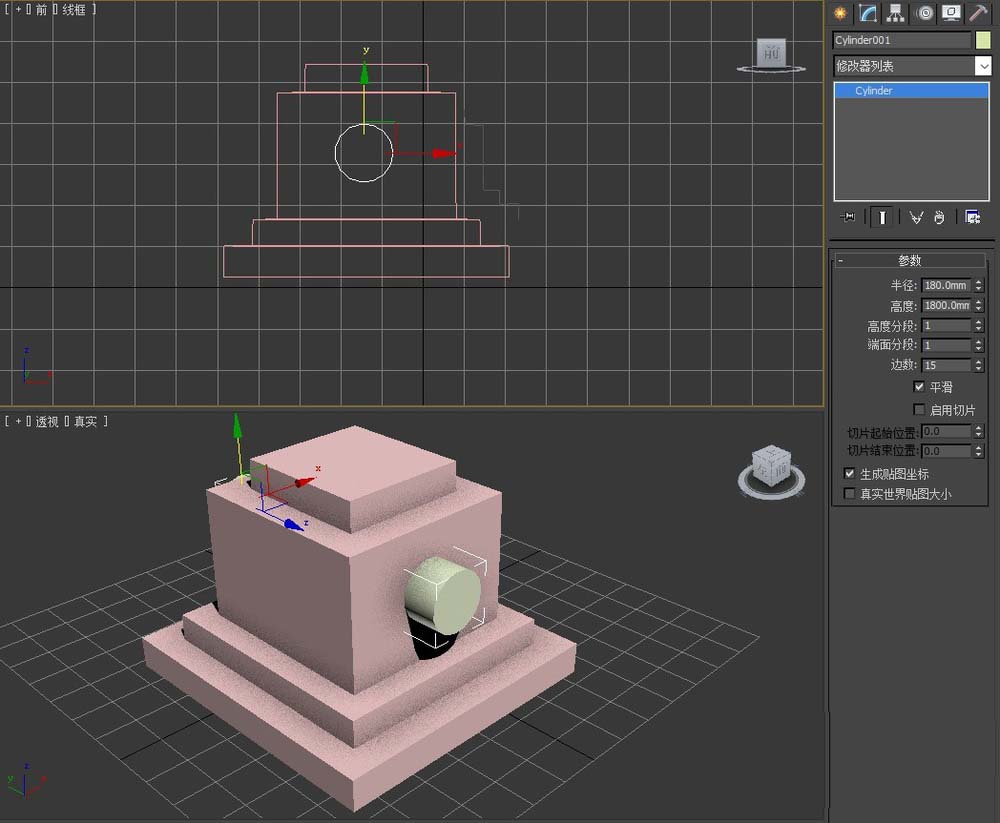Image resolution: width=1000 pixels, height=823 pixels.
Task: Click the Configure Modifier Sets icon
Action: 972,217
